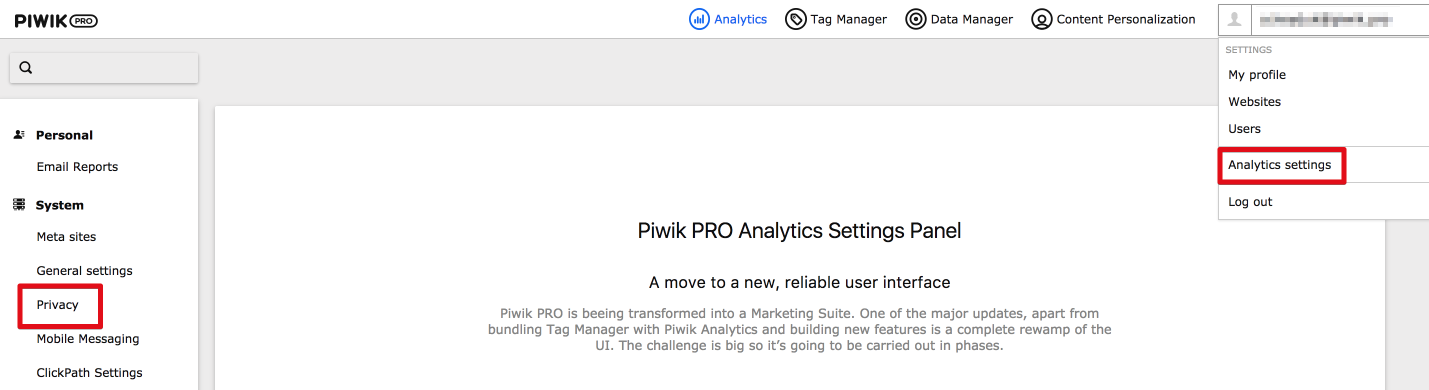Click the System section server icon

pyautogui.click(x=19, y=205)
